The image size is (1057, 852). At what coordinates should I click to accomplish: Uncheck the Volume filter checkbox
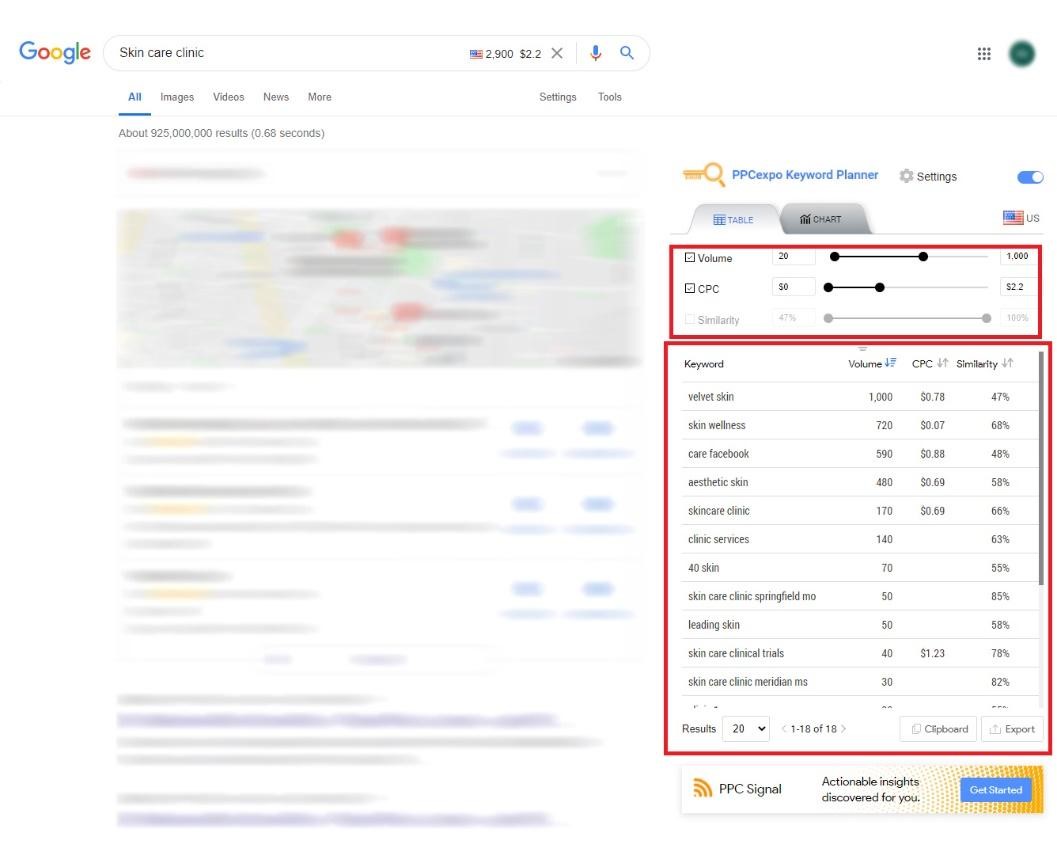coord(690,257)
